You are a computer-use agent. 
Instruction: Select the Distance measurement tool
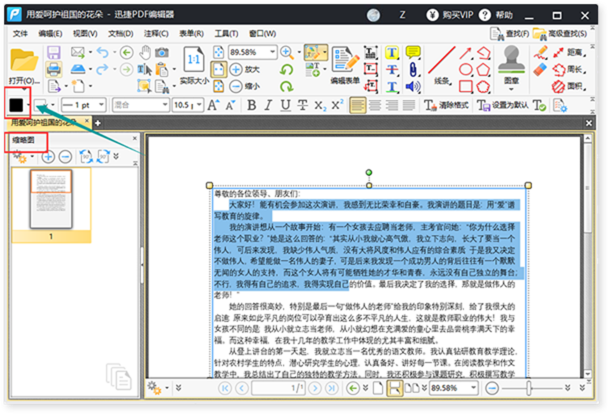[x=569, y=52]
